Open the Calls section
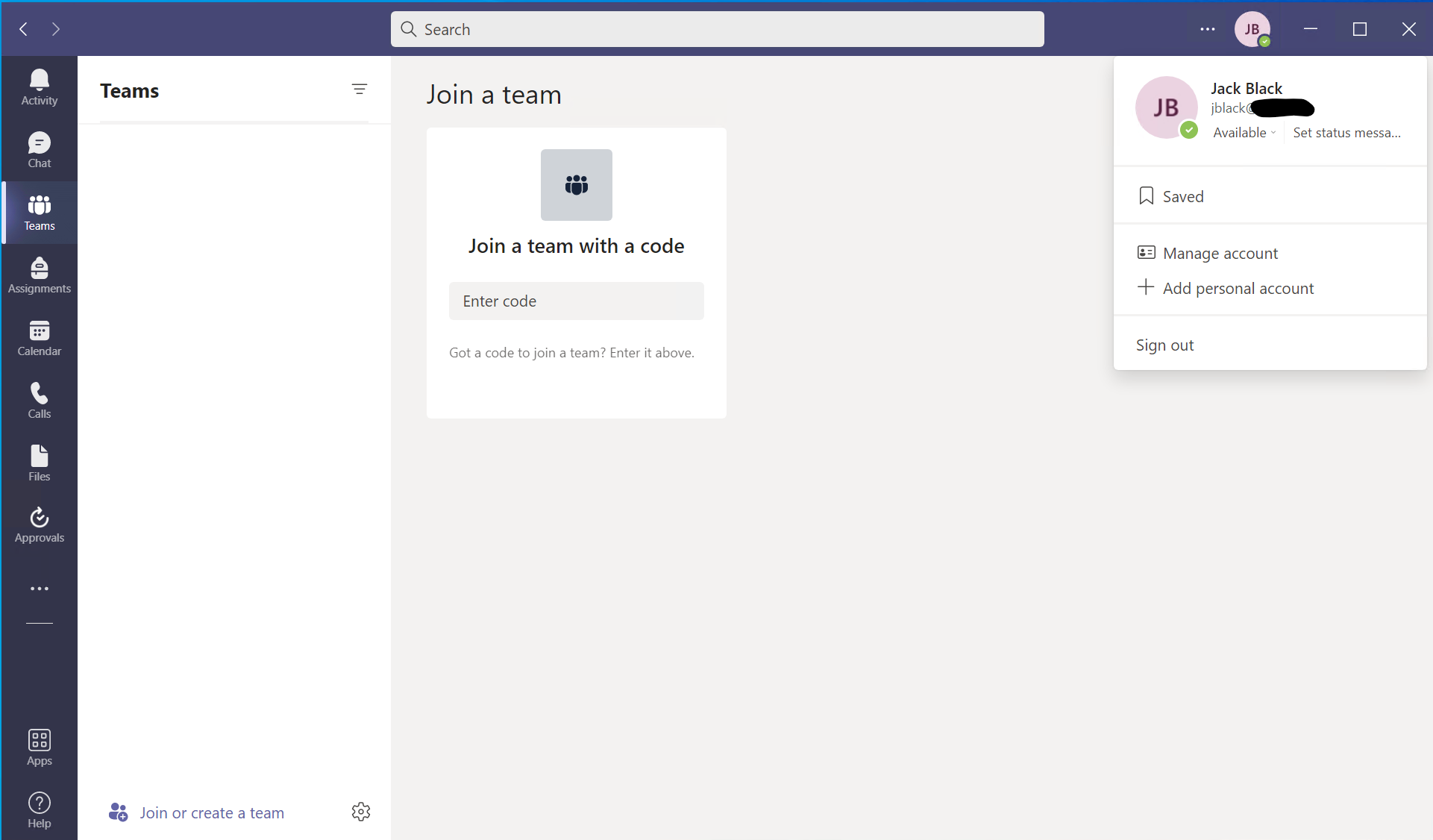Viewport: 1433px width, 840px height. (39, 400)
